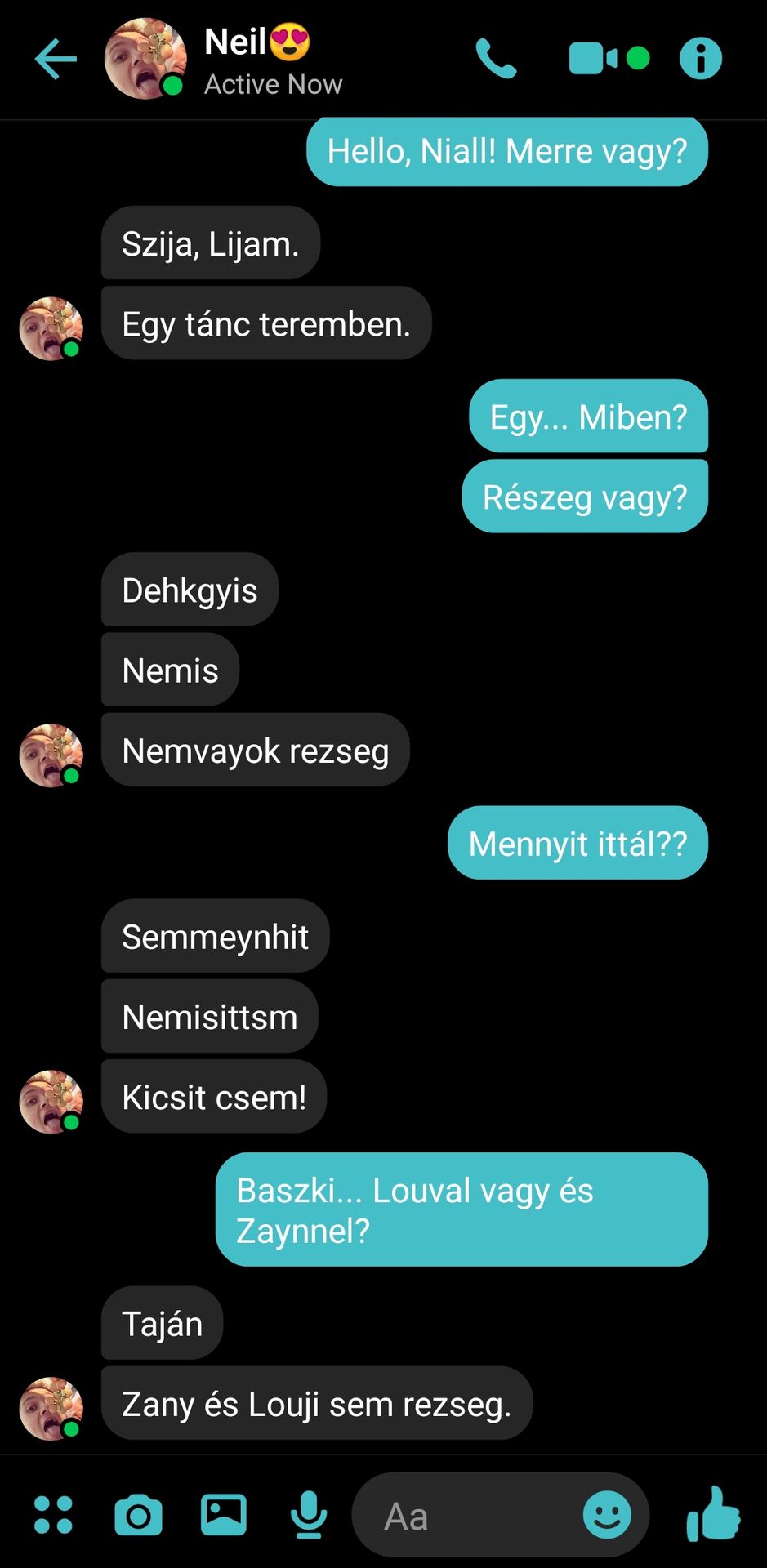Tap the microphone voice message icon

point(309,1515)
